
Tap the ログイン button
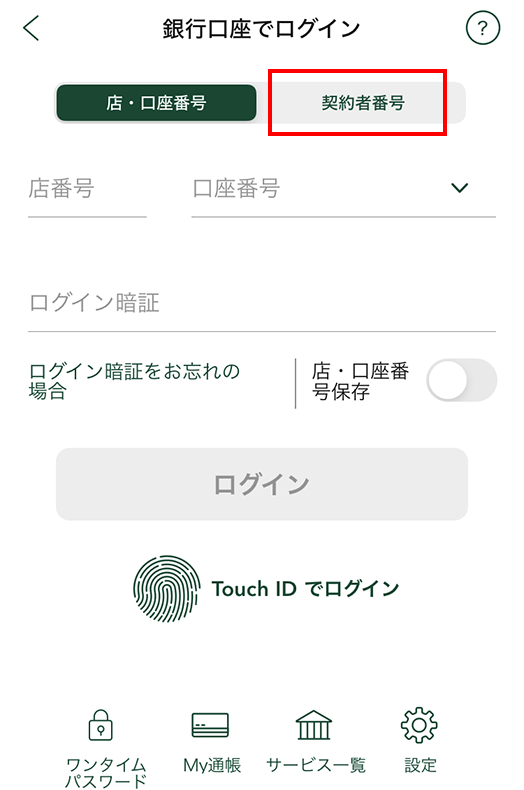coord(262,484)
